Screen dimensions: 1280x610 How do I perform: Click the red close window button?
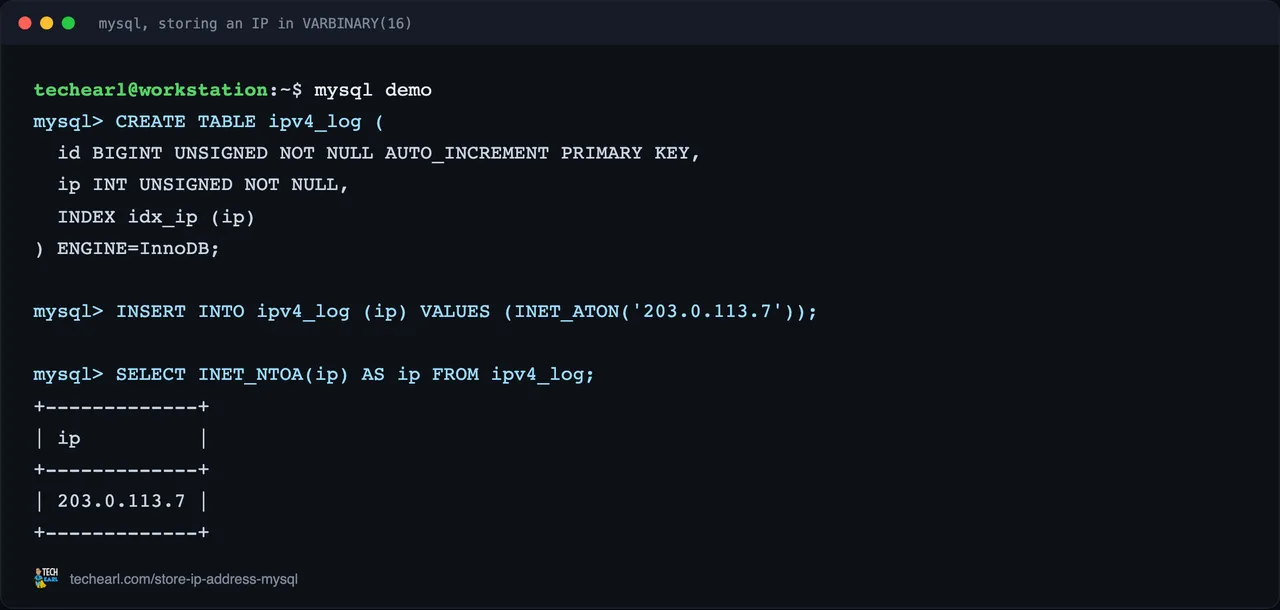(x=25, y=23)
